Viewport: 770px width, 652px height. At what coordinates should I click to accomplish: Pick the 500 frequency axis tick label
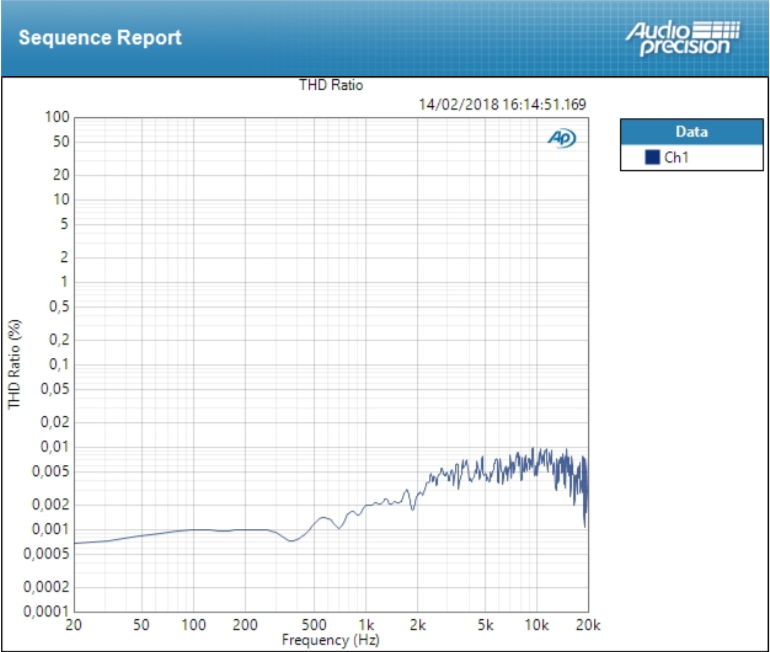pos(314,626)
